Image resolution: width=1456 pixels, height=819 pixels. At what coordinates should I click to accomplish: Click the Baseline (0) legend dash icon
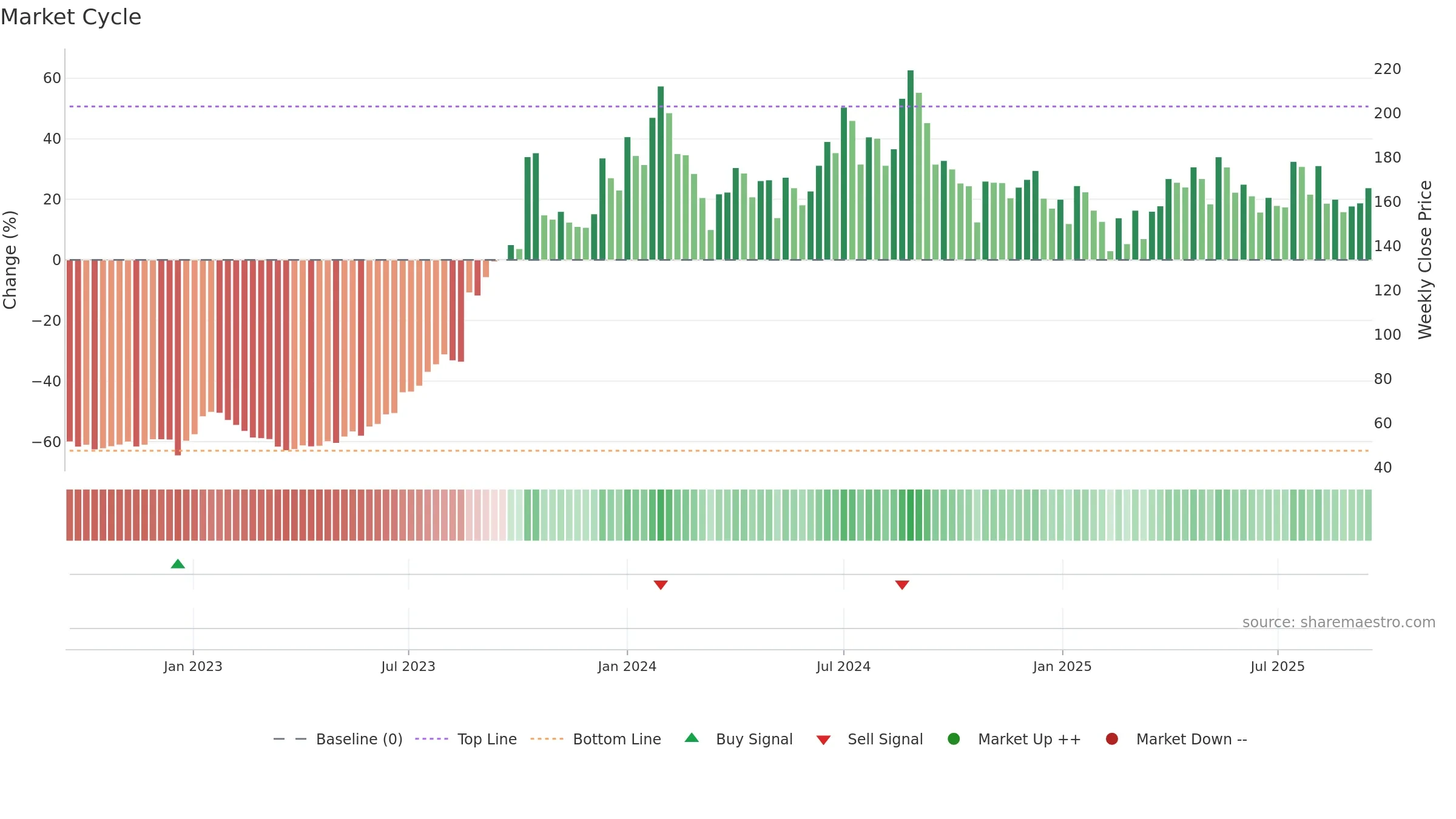(290, 739)
